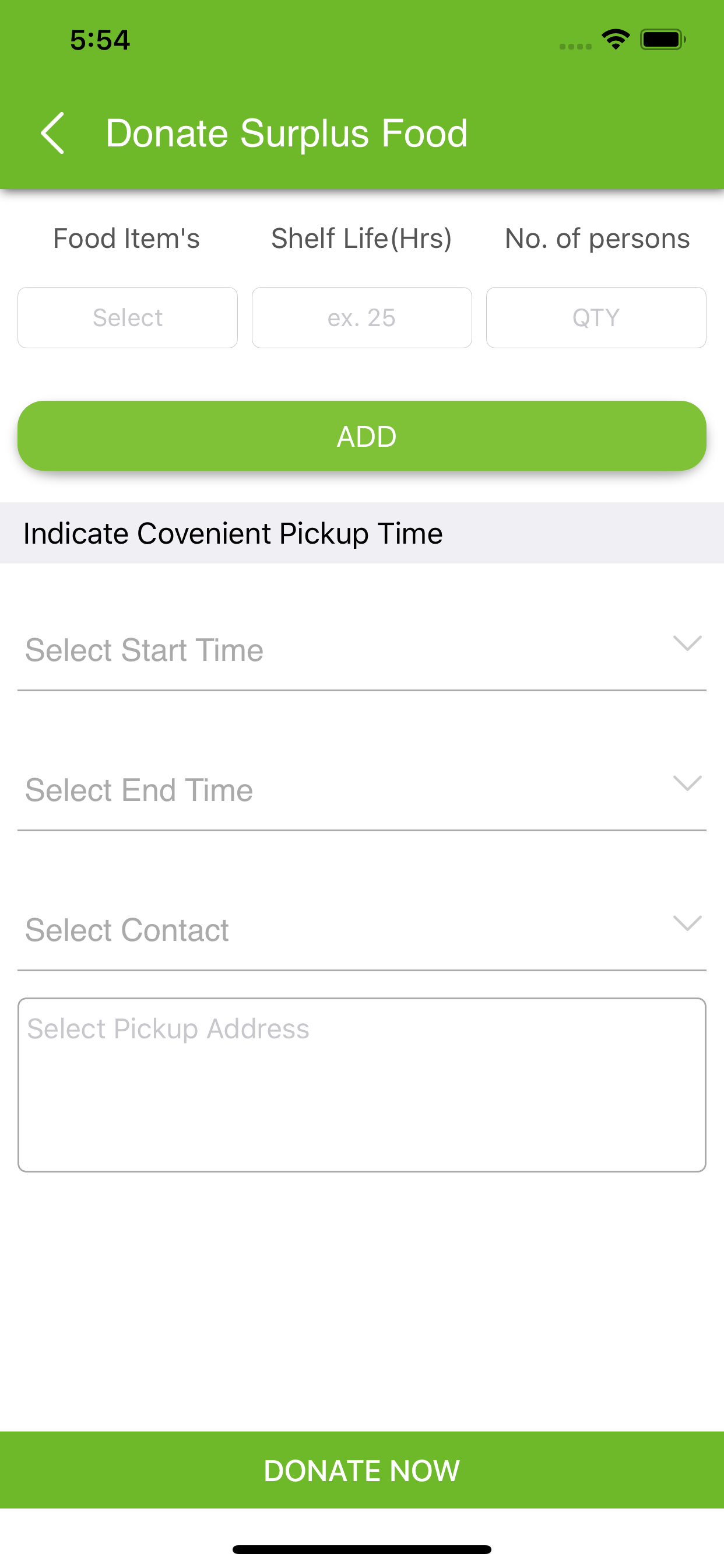Click the ADD button
This screenshot has width=724, height=1568.
[362, 436]
